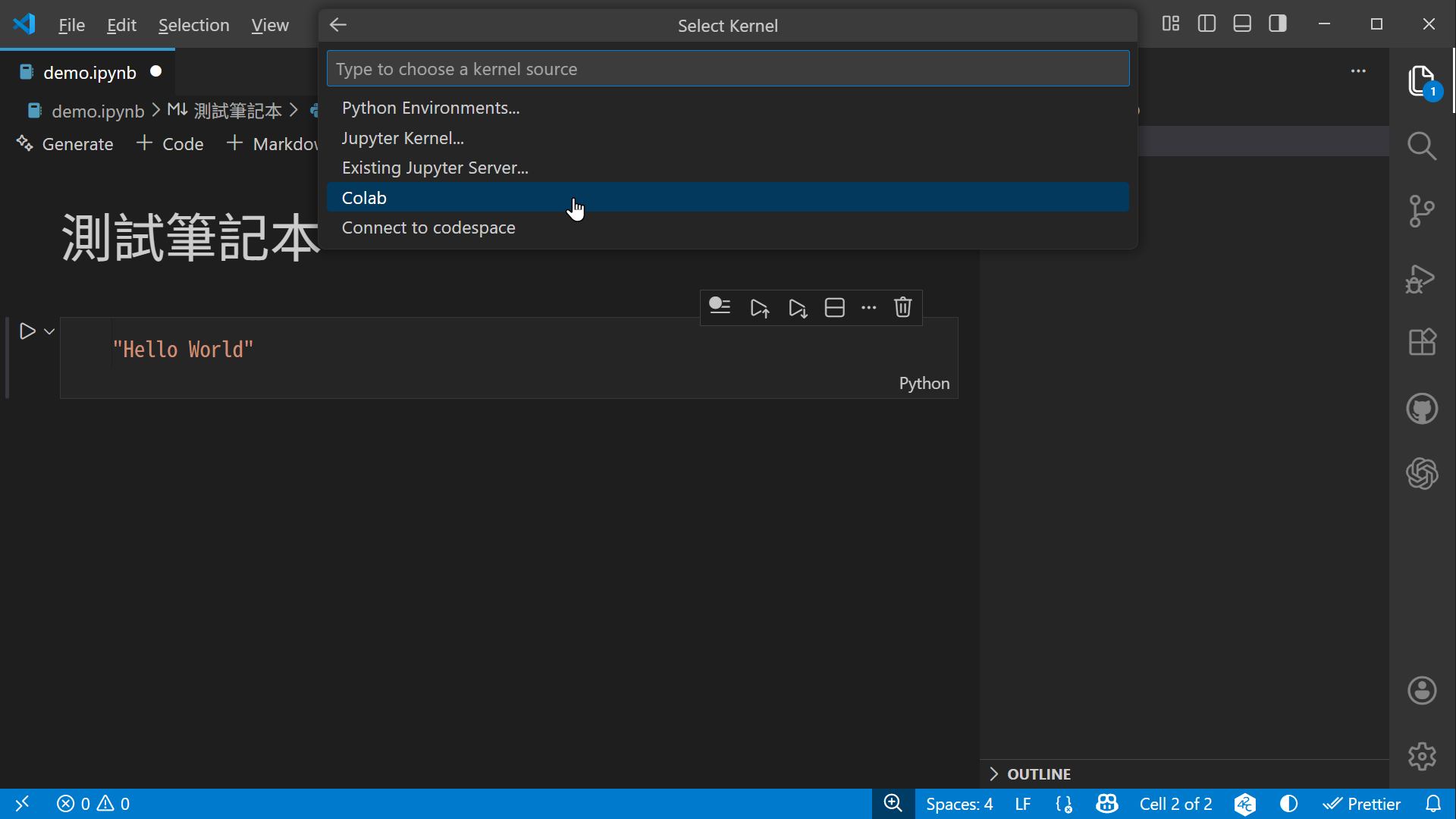Execute above cells icon
This screenshot has width=1456, height=819.
(759, 308)
